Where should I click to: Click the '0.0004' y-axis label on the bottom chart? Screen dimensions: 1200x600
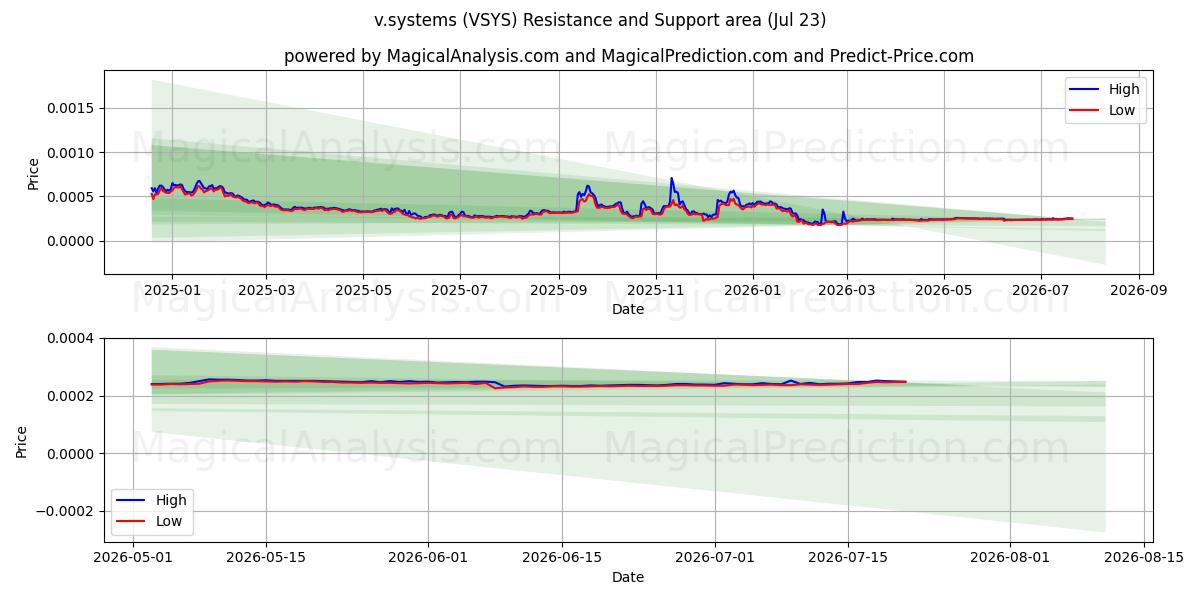click(x=73, y=339)
